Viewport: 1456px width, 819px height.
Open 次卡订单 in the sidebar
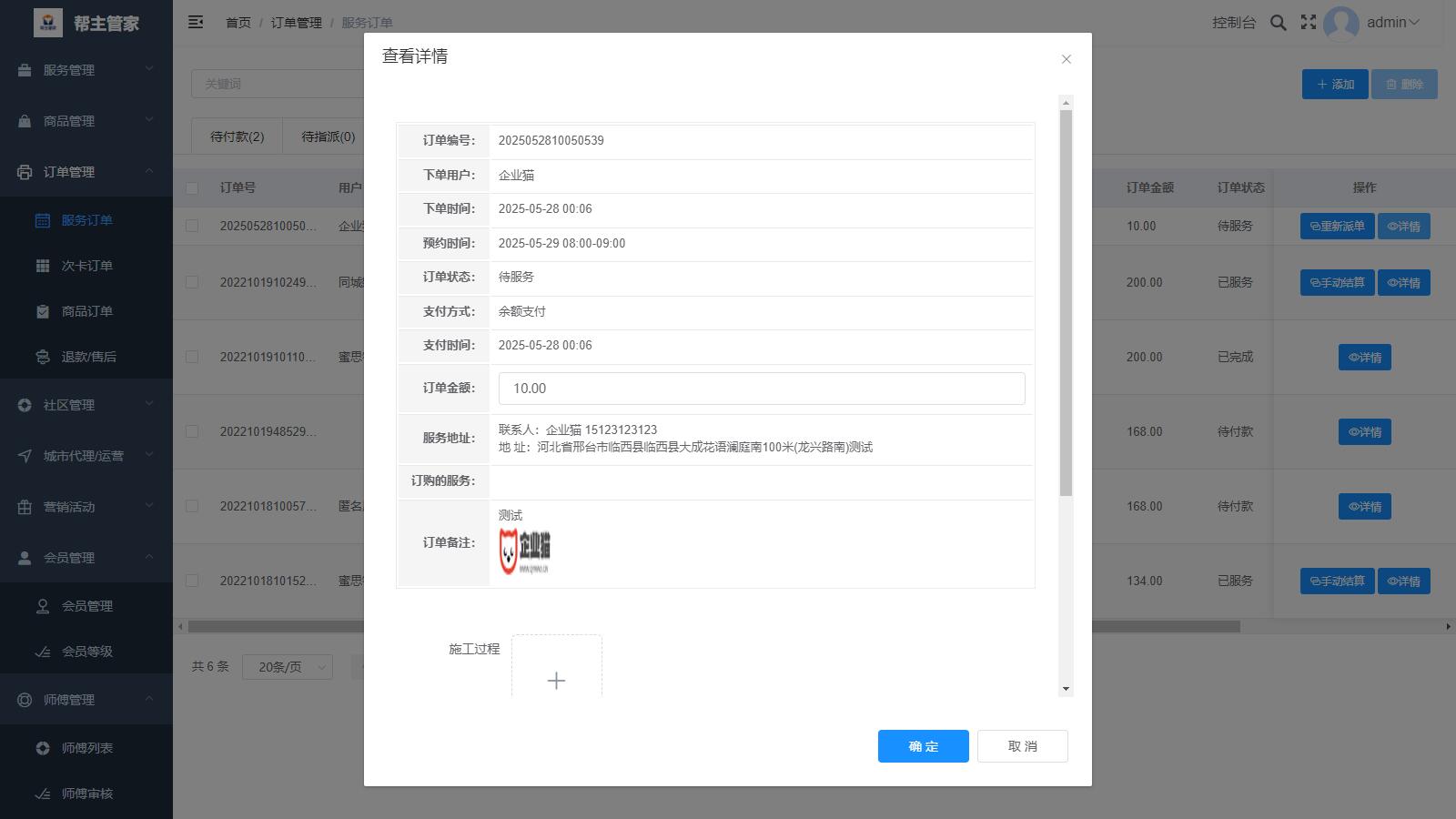[86, 266]
